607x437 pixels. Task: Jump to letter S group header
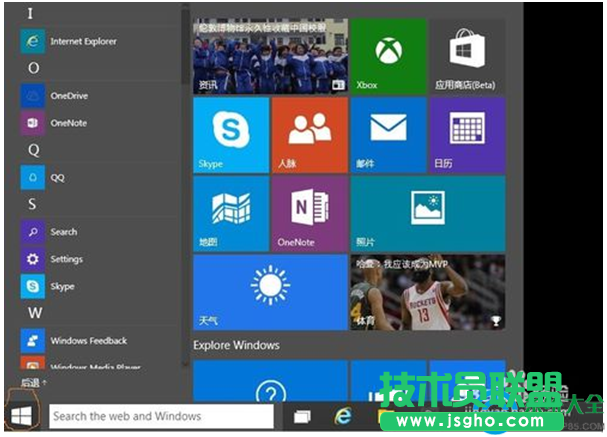[32, 204]
